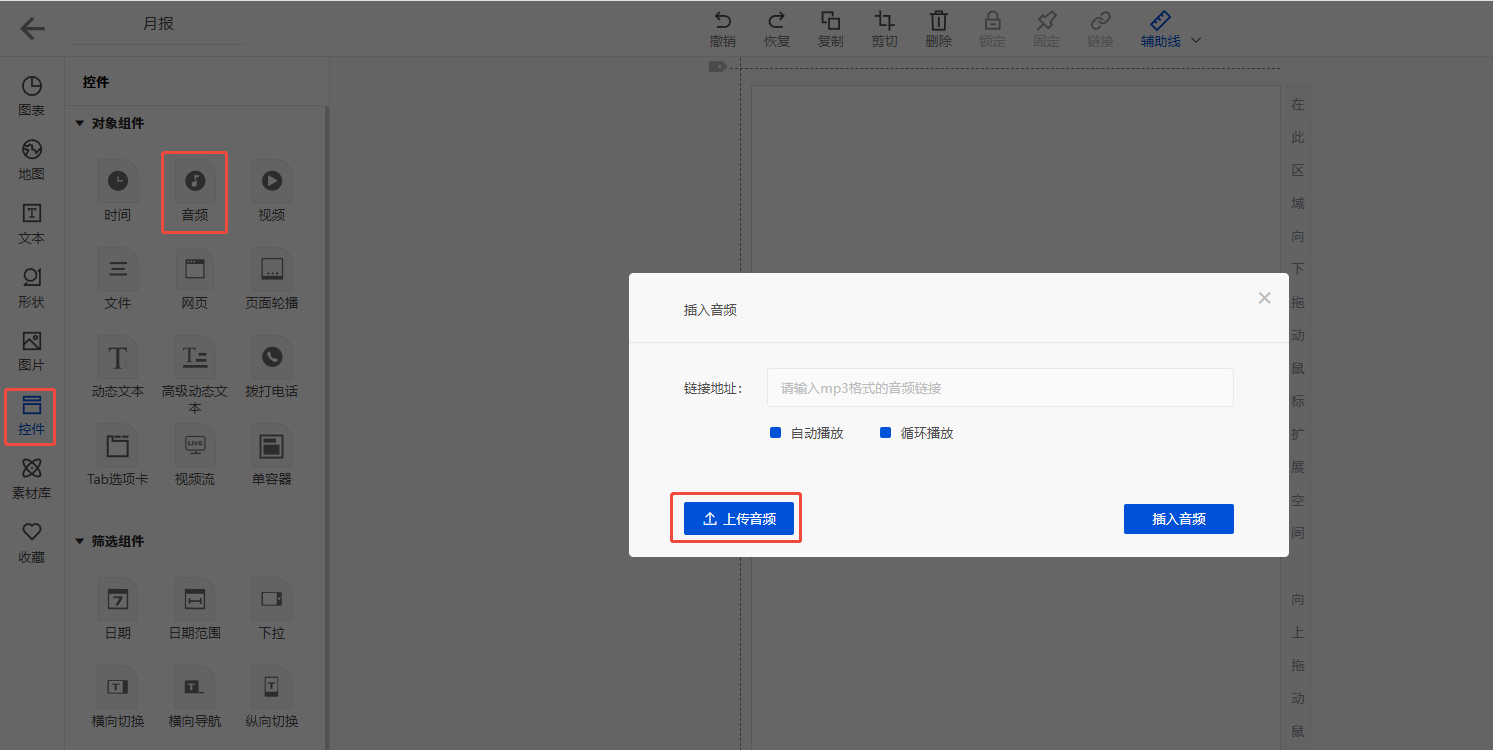Screen dimensions: 1493x750
Task: Click the 插入音频 insert audio button
Action: pyautogui.click(x=1178, y=519)
